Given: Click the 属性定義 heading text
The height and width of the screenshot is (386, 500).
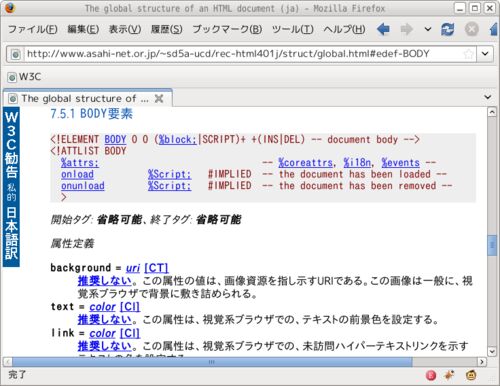Looking at the screenshot, I should click(72, 244).
